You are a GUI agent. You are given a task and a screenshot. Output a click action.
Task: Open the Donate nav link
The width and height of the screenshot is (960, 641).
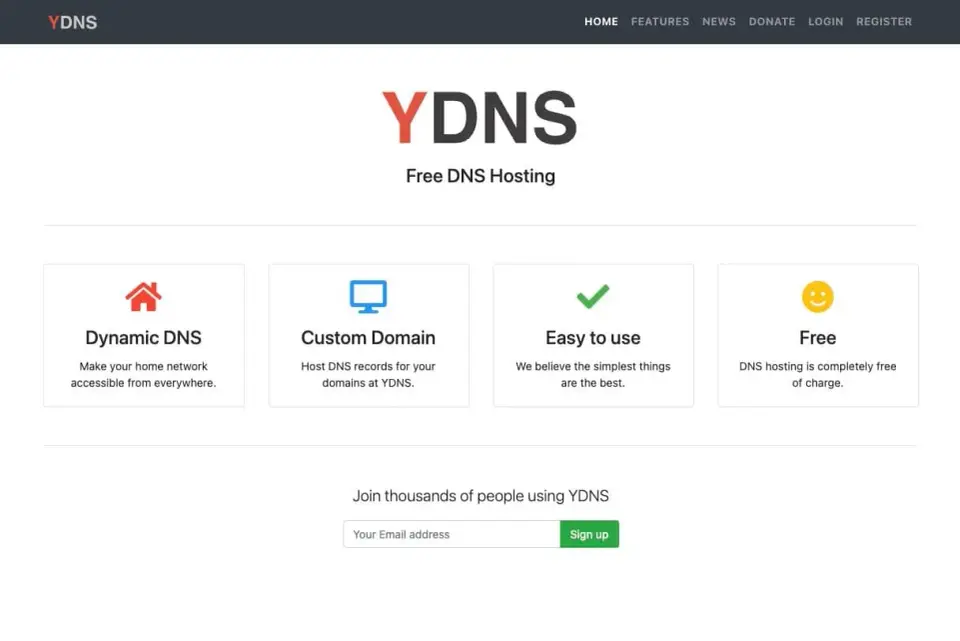pos(771,21)
